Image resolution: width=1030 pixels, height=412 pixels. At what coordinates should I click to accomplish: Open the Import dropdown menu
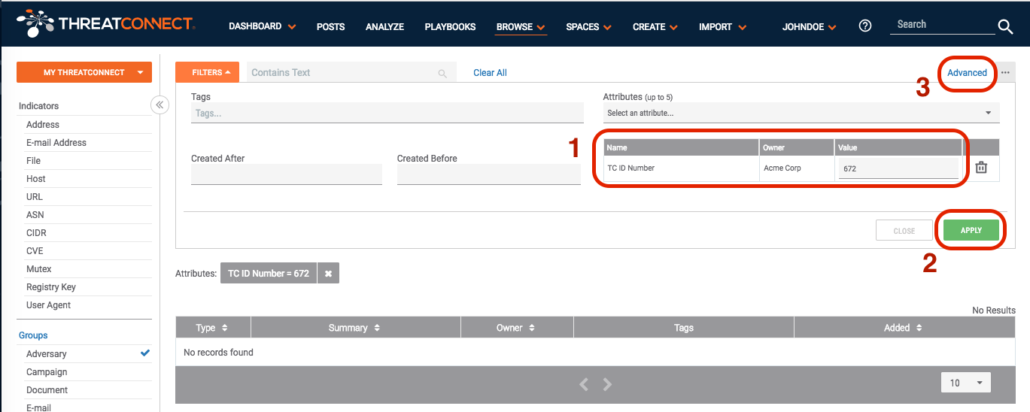tap(723, 27)
